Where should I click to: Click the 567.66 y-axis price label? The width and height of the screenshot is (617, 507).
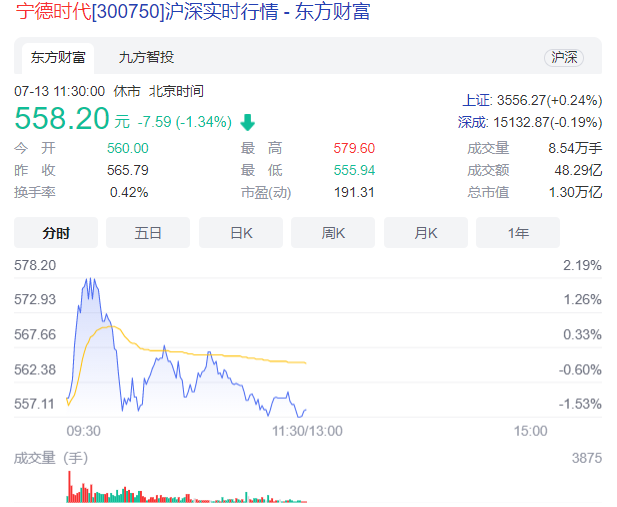tap(35, 335)
